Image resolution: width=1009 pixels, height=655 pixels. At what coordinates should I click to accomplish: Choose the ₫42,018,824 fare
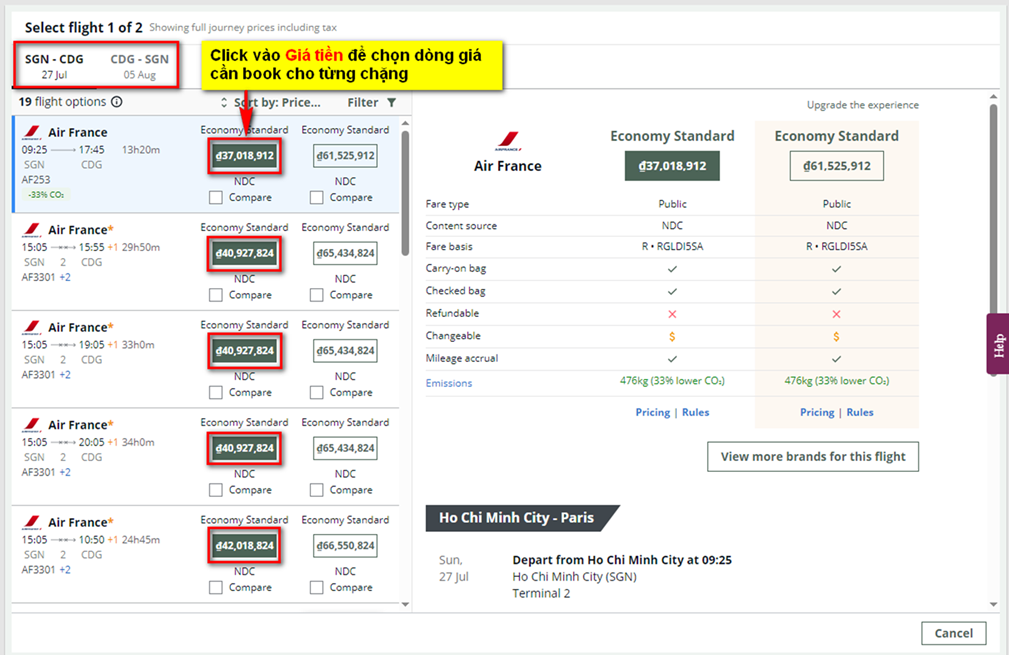coord(245,546)
